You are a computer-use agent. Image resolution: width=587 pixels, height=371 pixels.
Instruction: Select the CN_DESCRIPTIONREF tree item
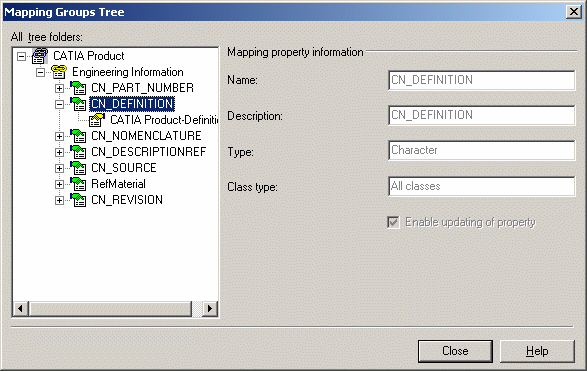(149, 152)
